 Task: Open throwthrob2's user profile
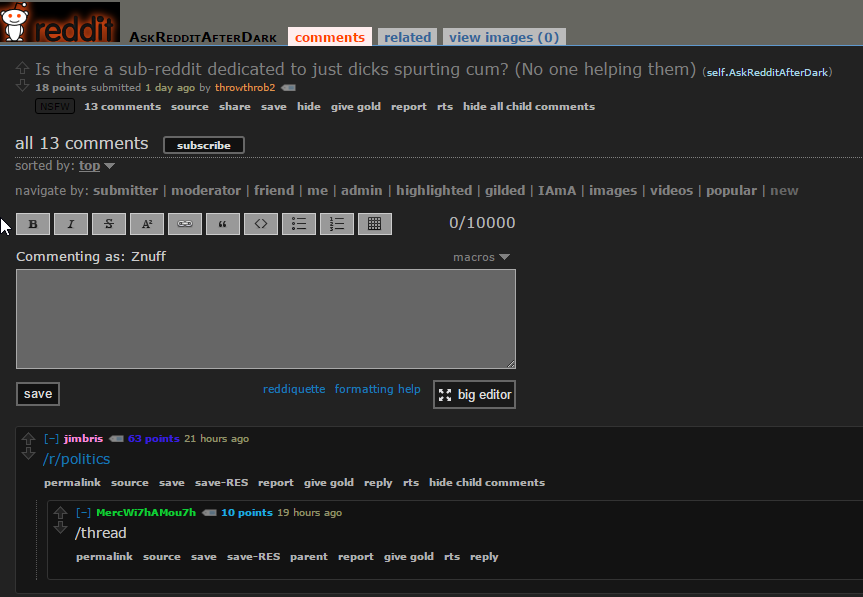tap(245, 87)
